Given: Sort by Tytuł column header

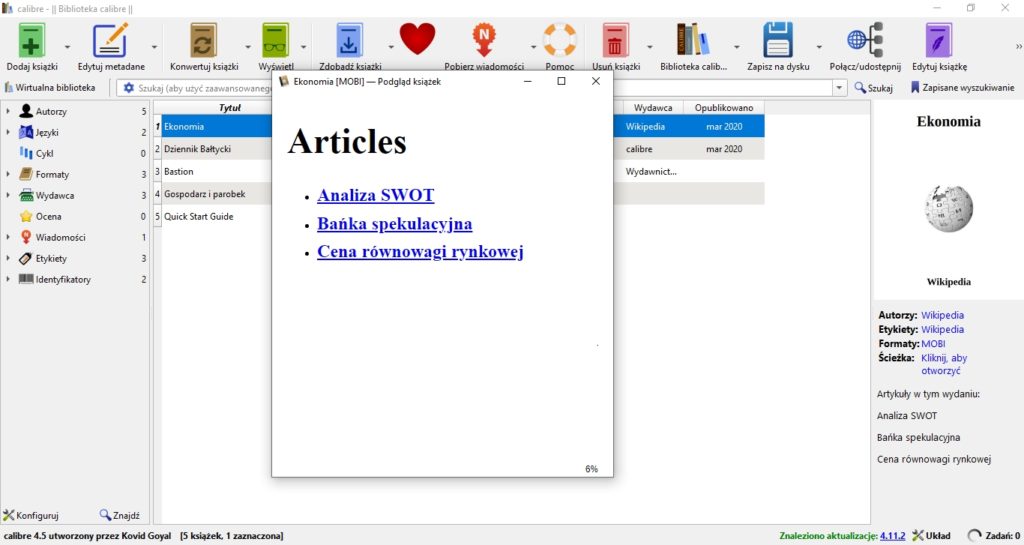Looking at the screenshot, I should click(229, 108).
